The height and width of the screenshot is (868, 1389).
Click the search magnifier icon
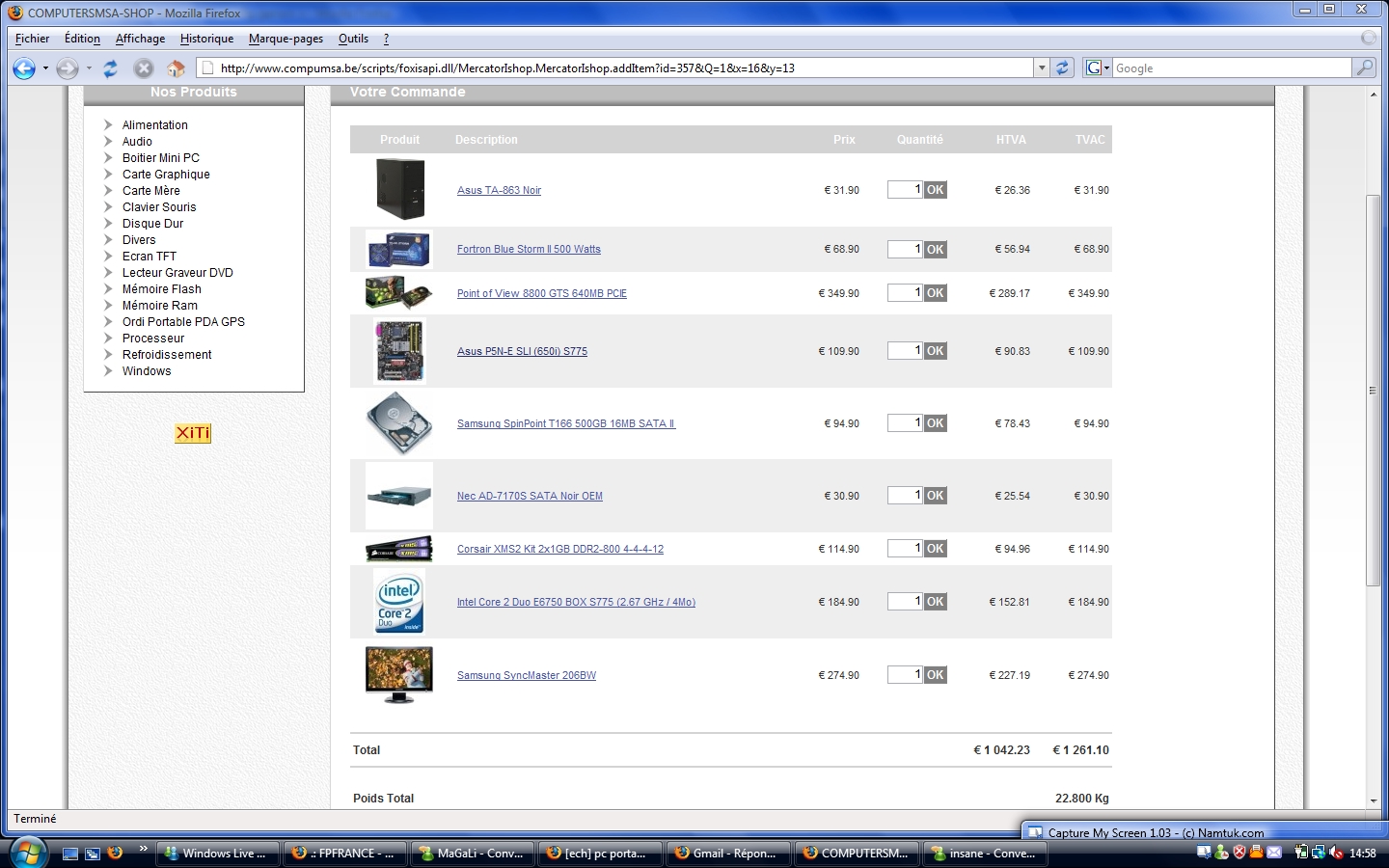coord(1364,68)
